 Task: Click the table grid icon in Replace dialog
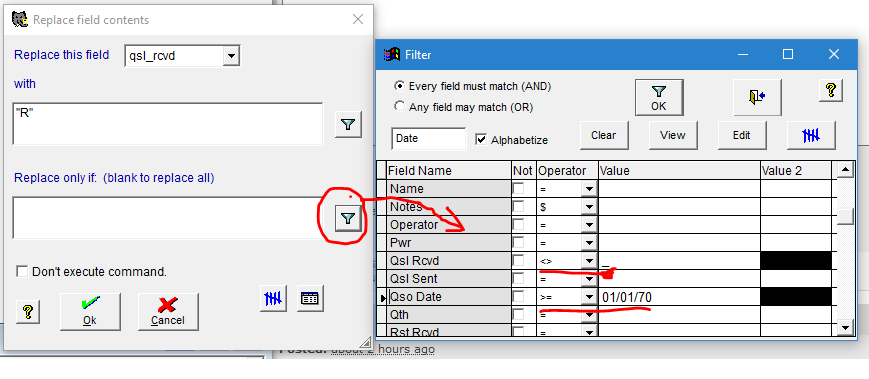[310, 299]
